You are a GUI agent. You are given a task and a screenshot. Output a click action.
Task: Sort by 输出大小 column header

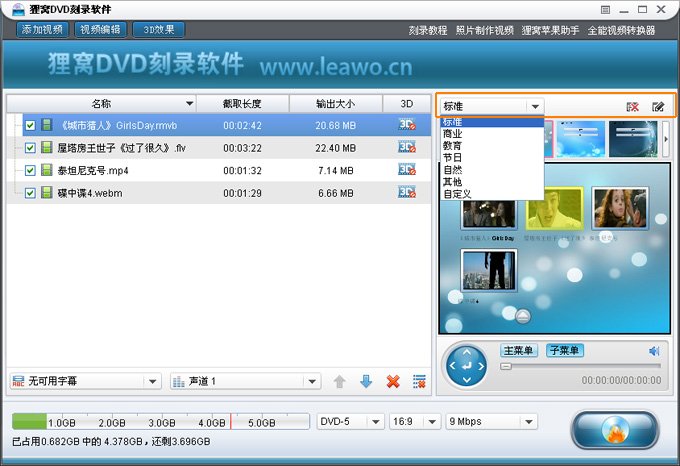pos(335,104)
